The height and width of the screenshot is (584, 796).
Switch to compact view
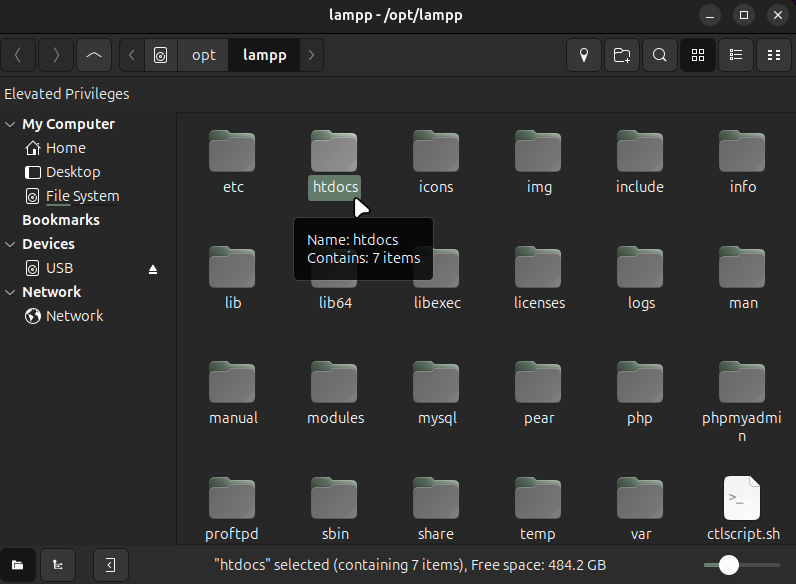click(774, 55)
